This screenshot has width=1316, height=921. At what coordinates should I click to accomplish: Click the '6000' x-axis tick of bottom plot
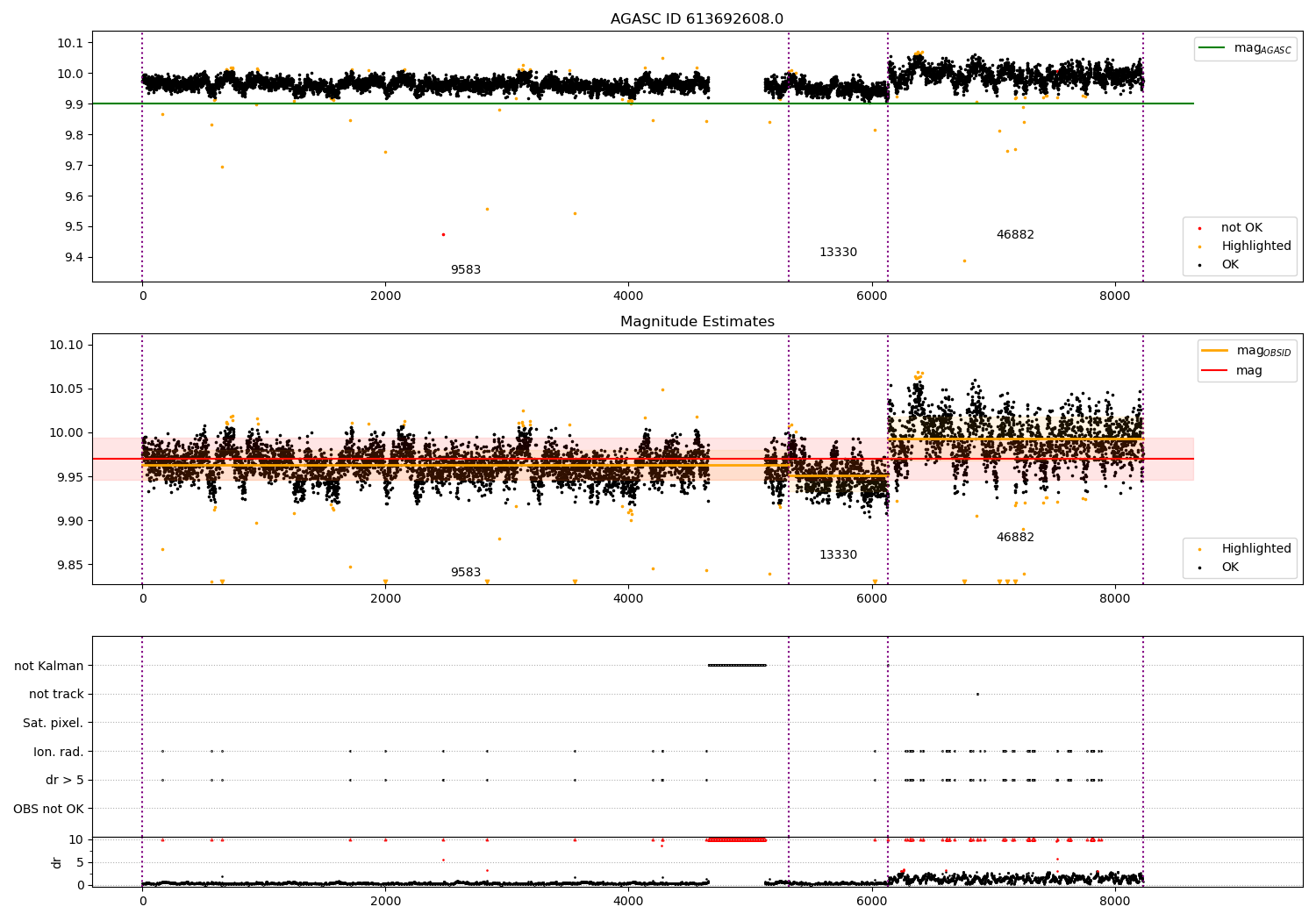pos(872,901)
